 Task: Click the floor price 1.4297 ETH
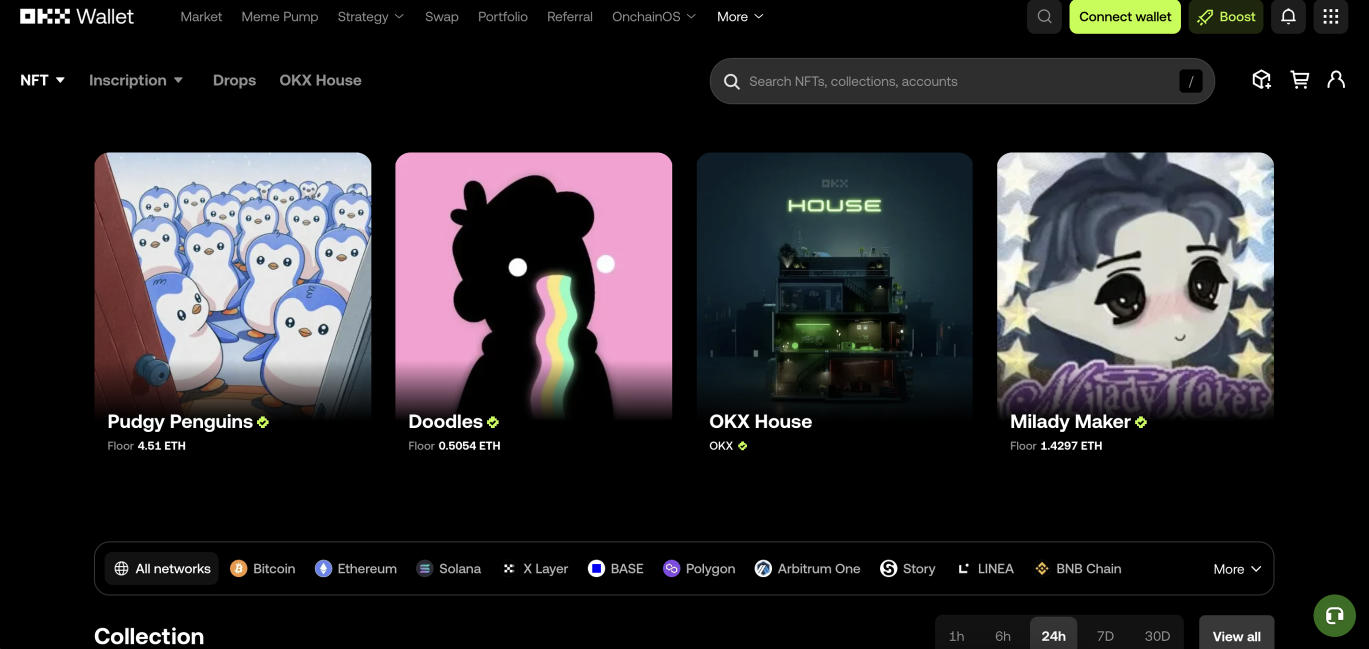(x=1071, y=446)
